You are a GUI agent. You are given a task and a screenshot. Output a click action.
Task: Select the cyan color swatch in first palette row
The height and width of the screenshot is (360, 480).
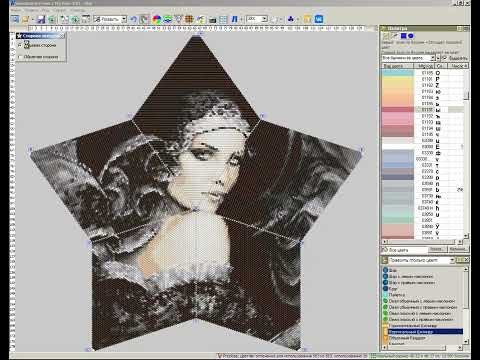pos(398,73)
